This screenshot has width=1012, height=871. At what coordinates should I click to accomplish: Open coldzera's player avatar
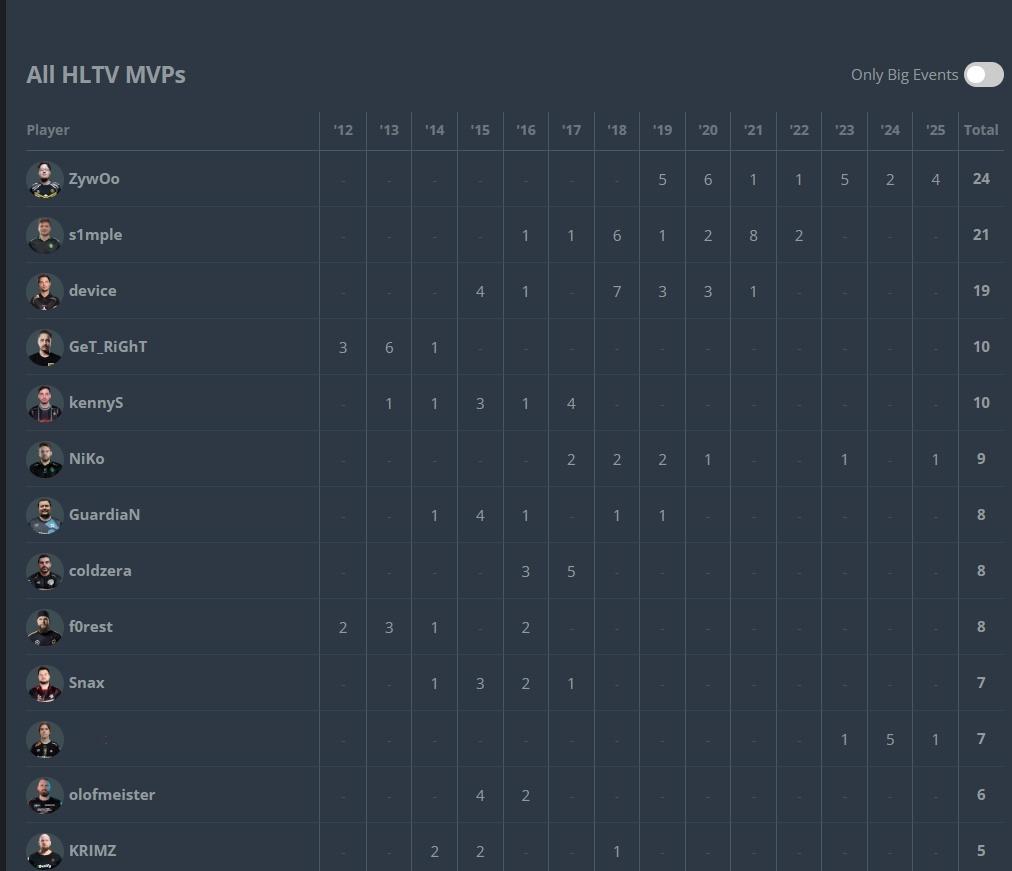click(x=45, y=572)
